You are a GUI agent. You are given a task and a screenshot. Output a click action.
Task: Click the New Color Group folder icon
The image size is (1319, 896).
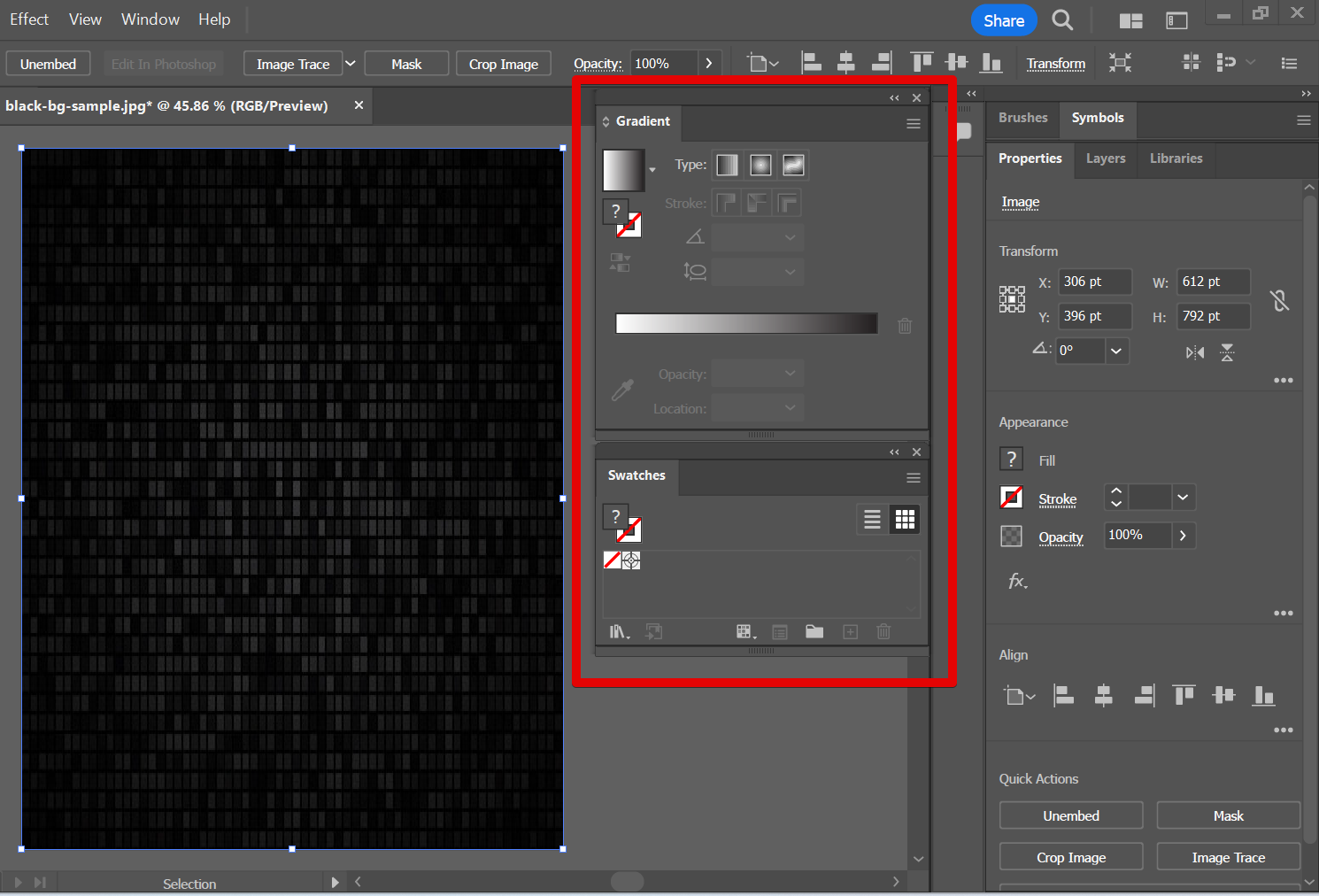[x=814, y=632]
